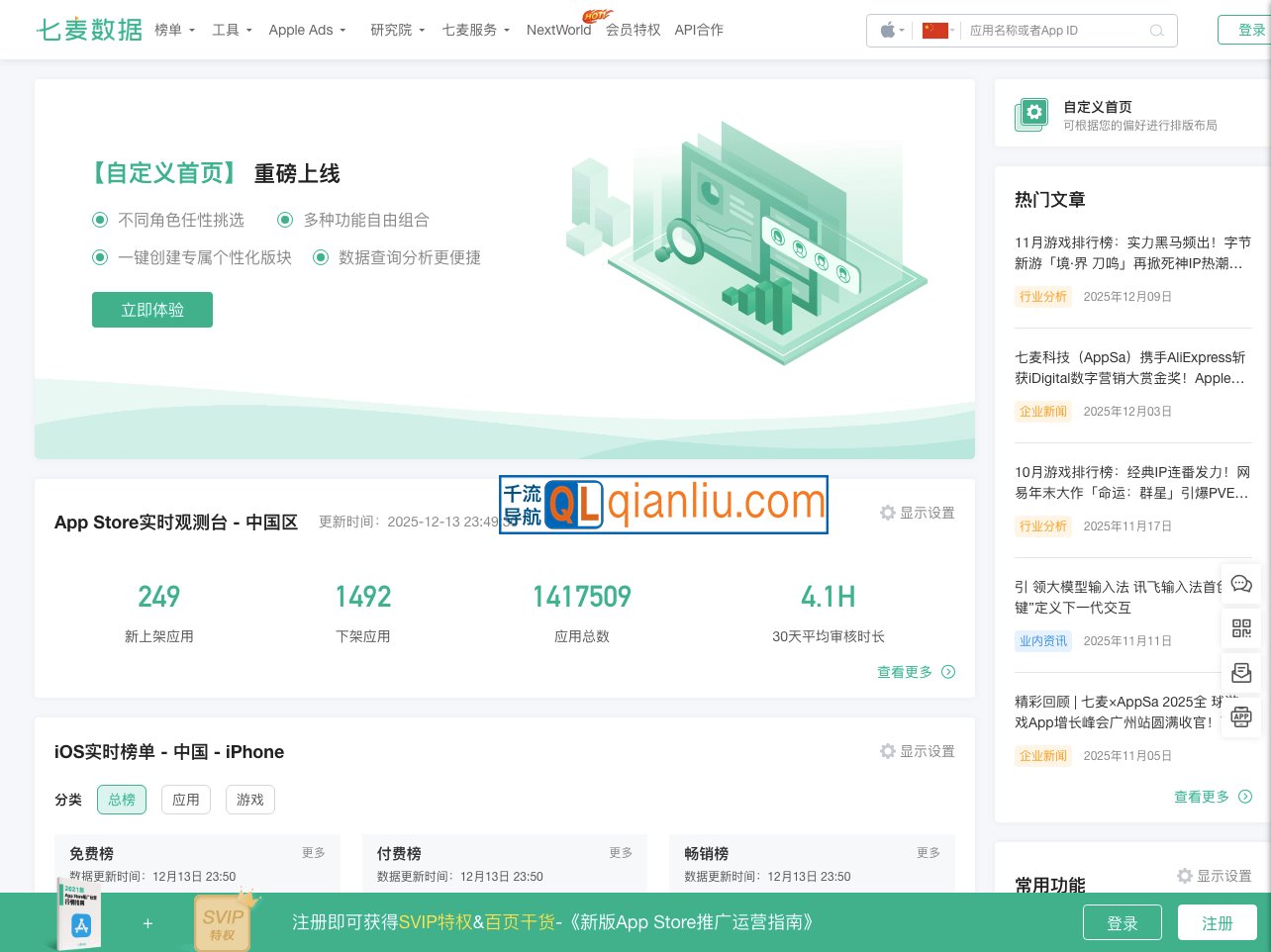Click 注册 in the bottom banner
This screenshot has height=952, width=1271.
click(1218, 922)
